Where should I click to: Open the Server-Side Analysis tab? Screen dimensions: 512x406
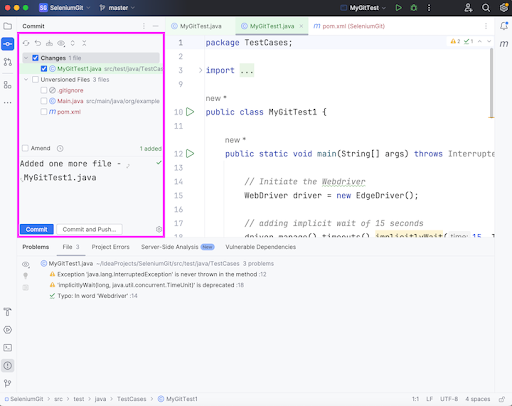coord(178,247)
